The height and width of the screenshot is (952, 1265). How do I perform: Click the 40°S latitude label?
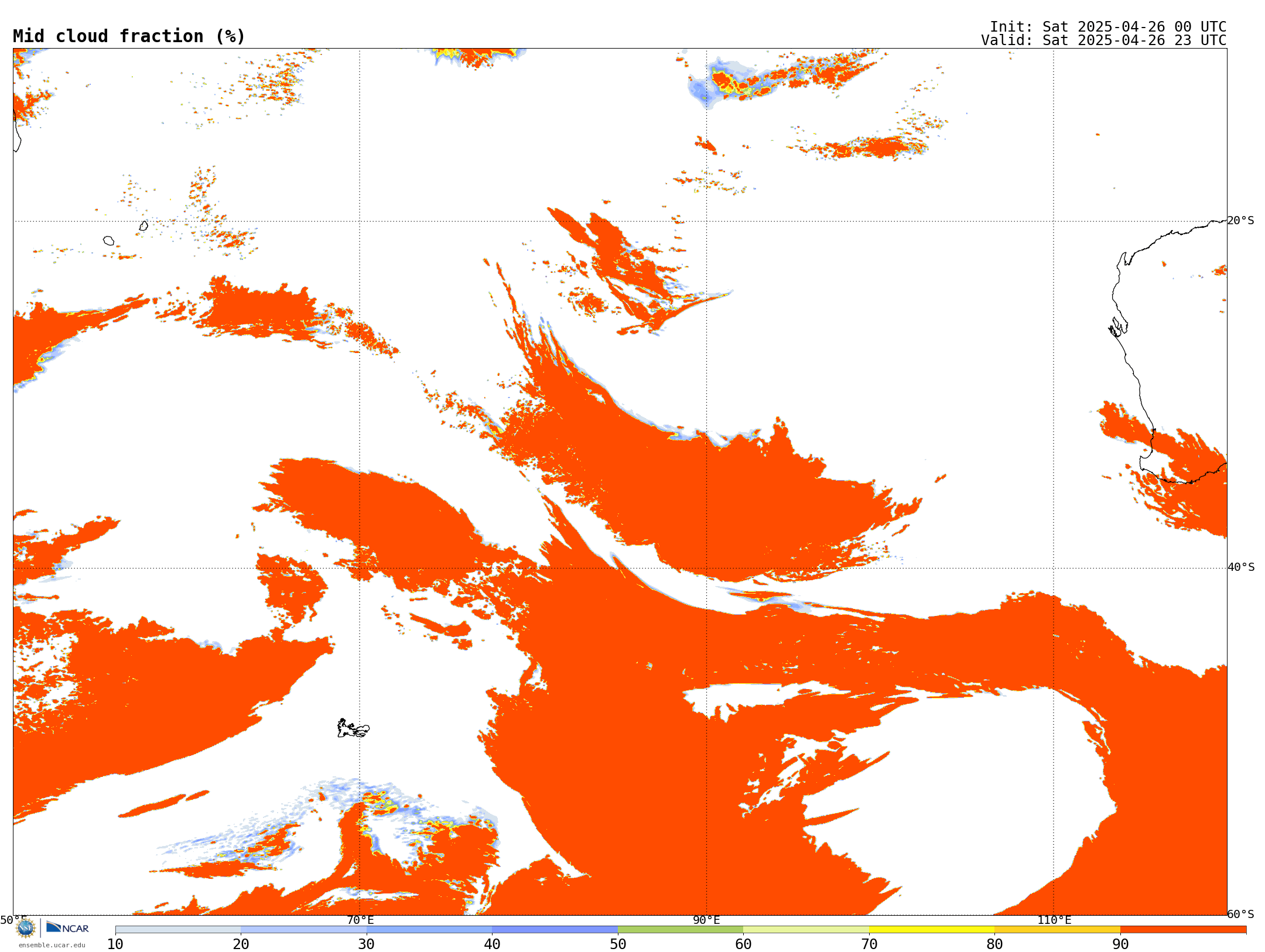coord(1241,567)
